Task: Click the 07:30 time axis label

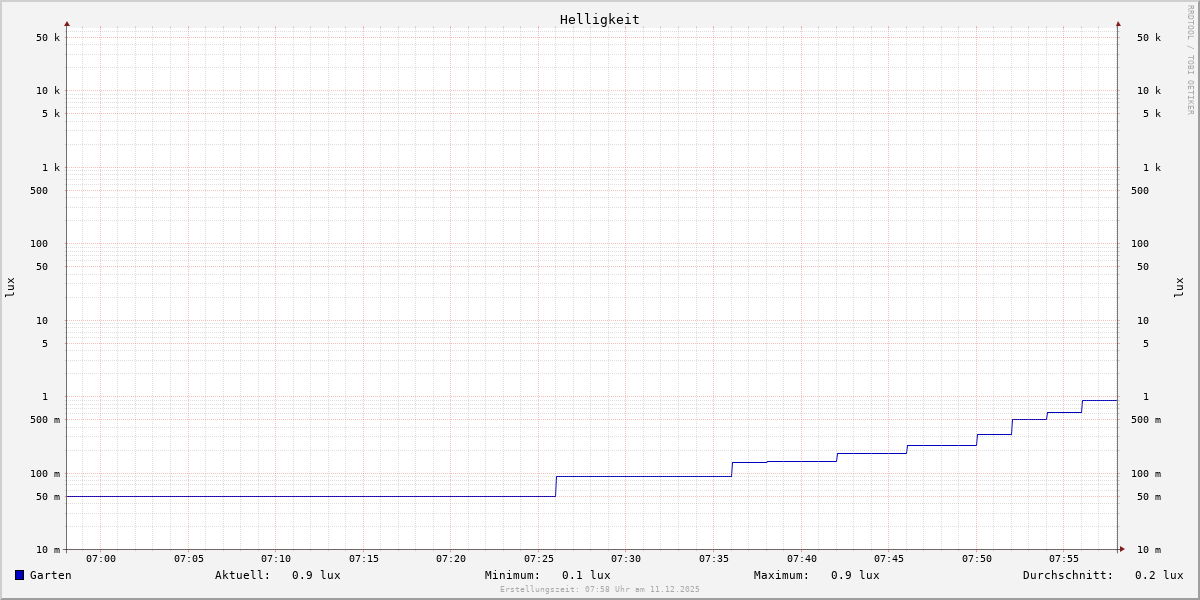Action: (x=626, y=559)
